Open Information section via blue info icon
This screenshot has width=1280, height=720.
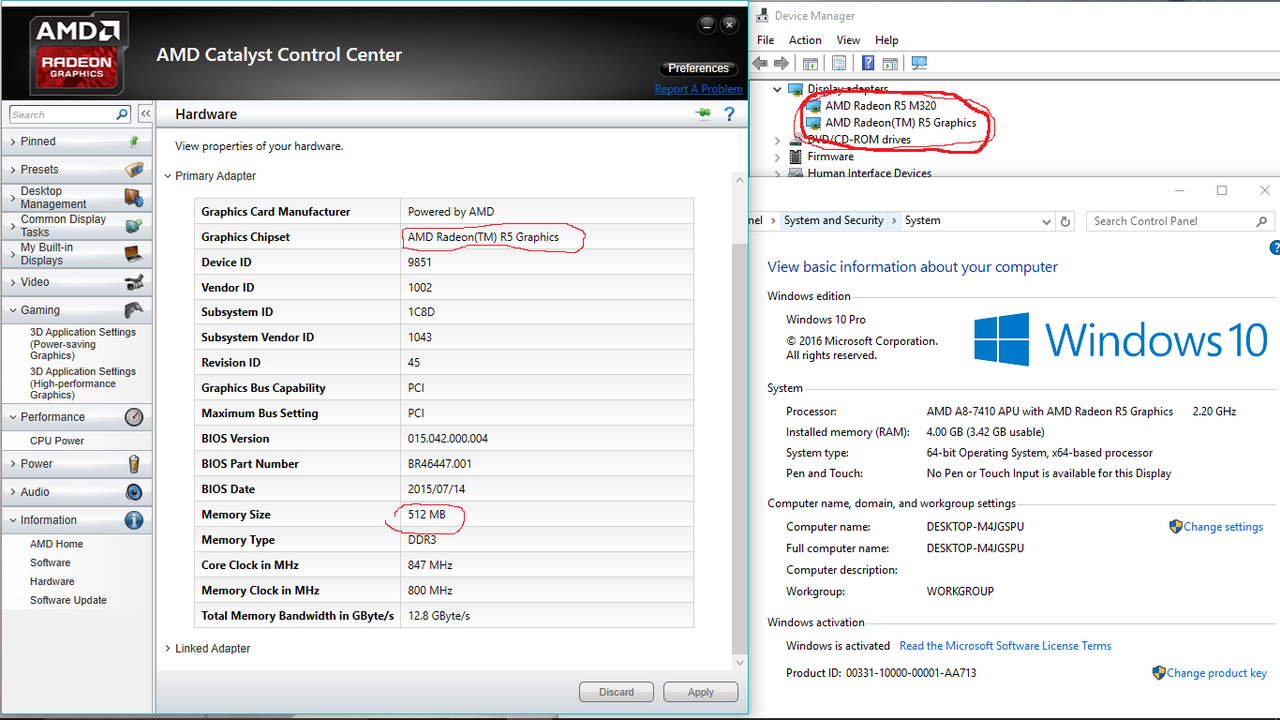pos(134,520)
